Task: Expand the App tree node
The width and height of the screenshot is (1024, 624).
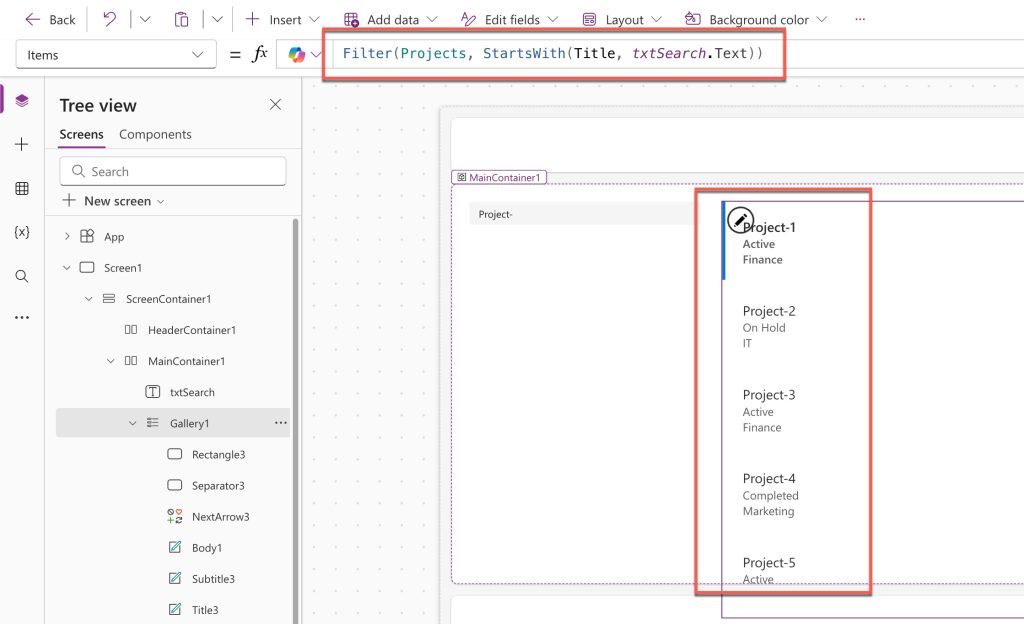Action: point(67,236)
